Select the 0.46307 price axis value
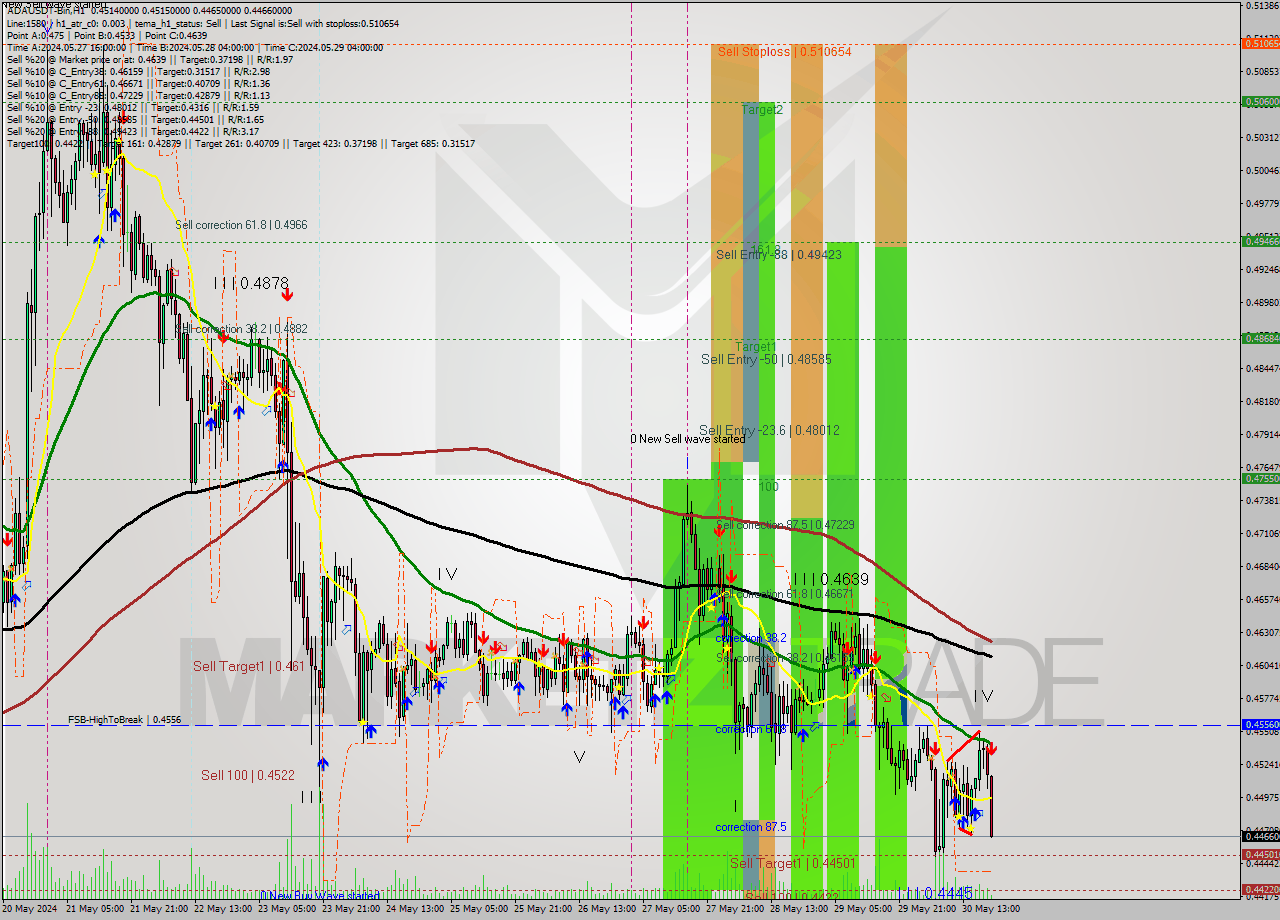This screenshot has width=1280, height=920. coord(1262,632)
